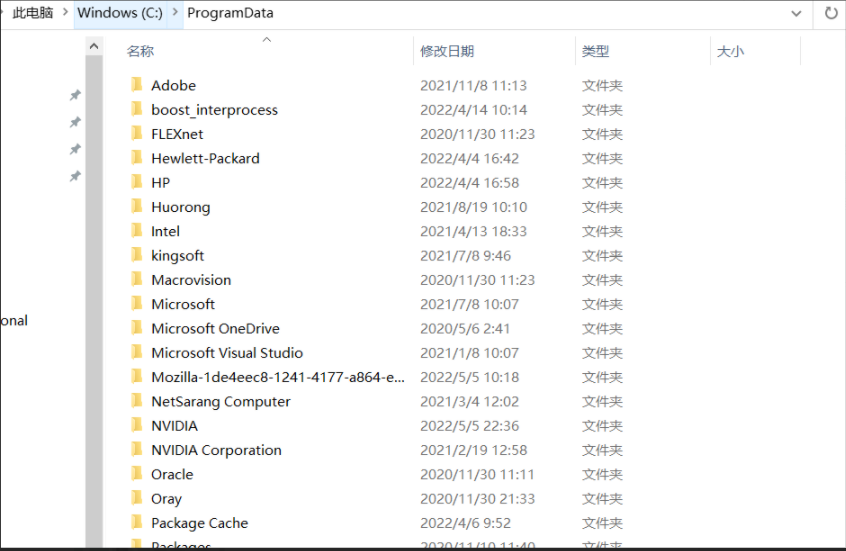Click the Macrovision folder icon
This screenshot has width=846, height=551.
point(137,279)
